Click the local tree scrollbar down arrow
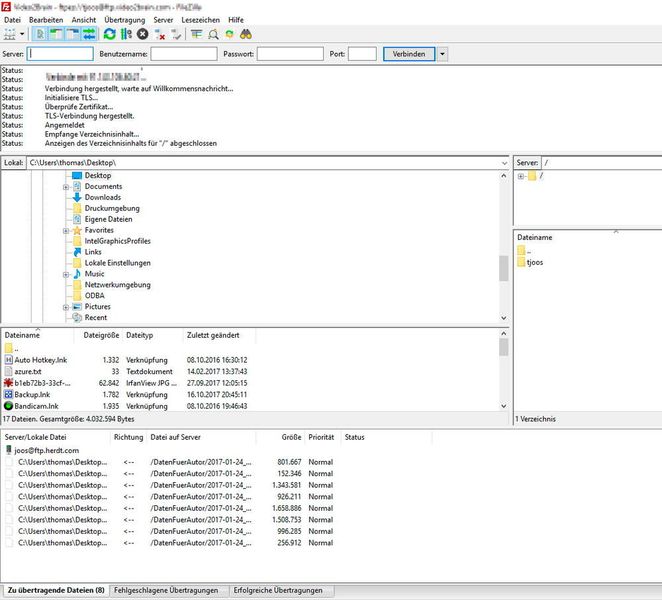The width and height of the screenshot is (662, 600). (504, 318)
